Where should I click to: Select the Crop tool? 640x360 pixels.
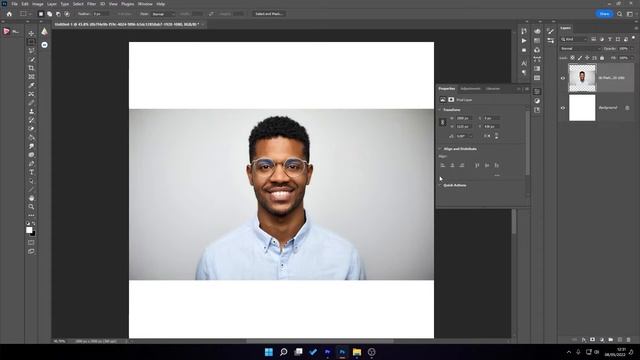click(31, 68)
